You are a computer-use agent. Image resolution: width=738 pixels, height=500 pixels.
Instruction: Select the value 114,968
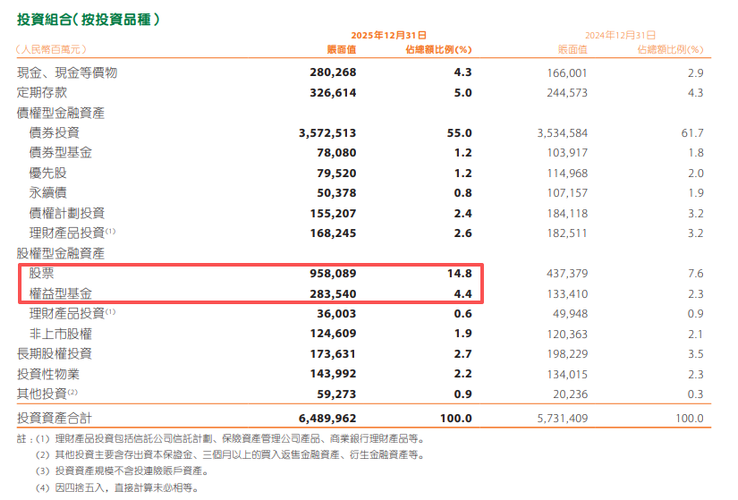pos(567,173)
